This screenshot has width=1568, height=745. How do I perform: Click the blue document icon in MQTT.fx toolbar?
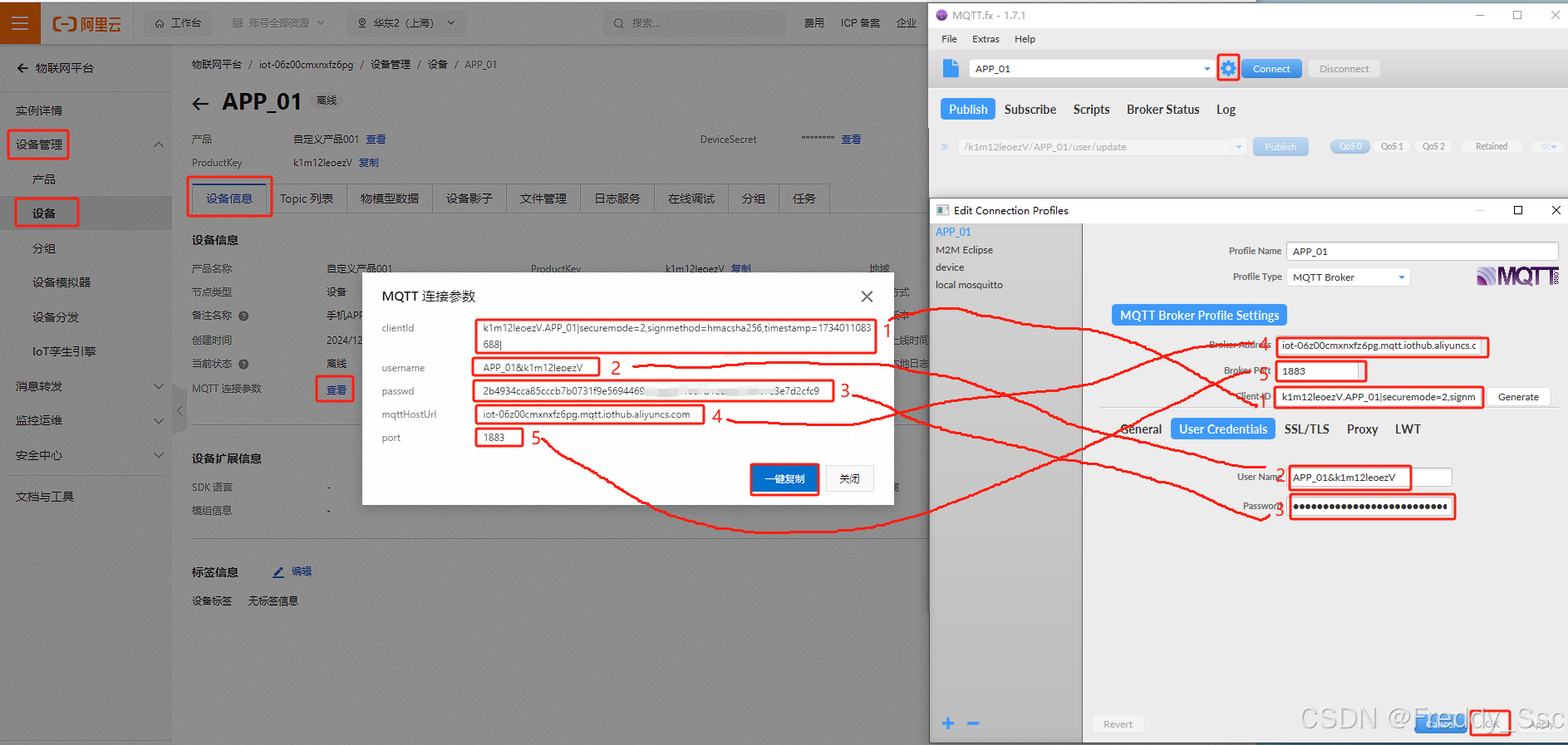click(x=951, y=68)
